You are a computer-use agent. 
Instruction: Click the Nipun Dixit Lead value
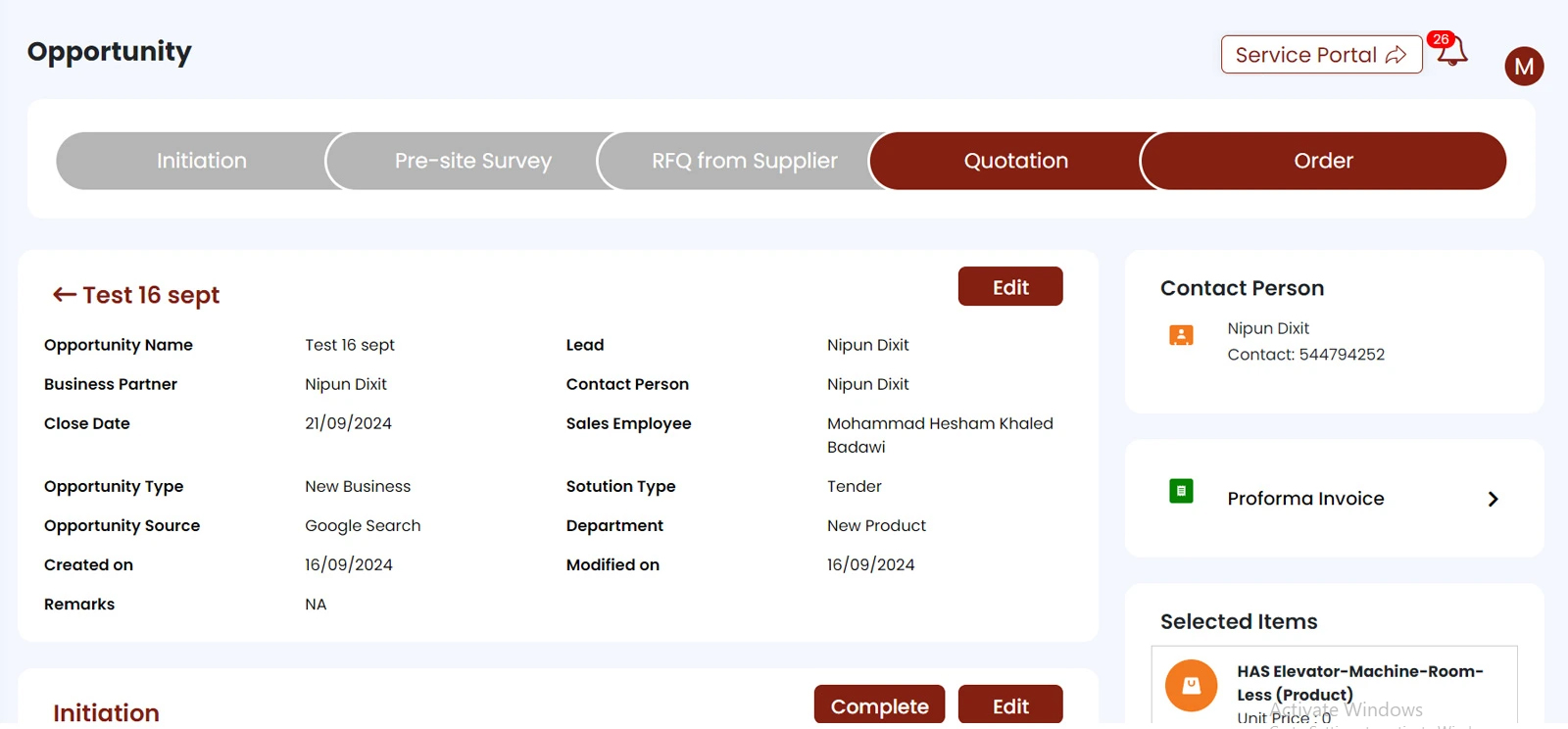pos(867,345)
